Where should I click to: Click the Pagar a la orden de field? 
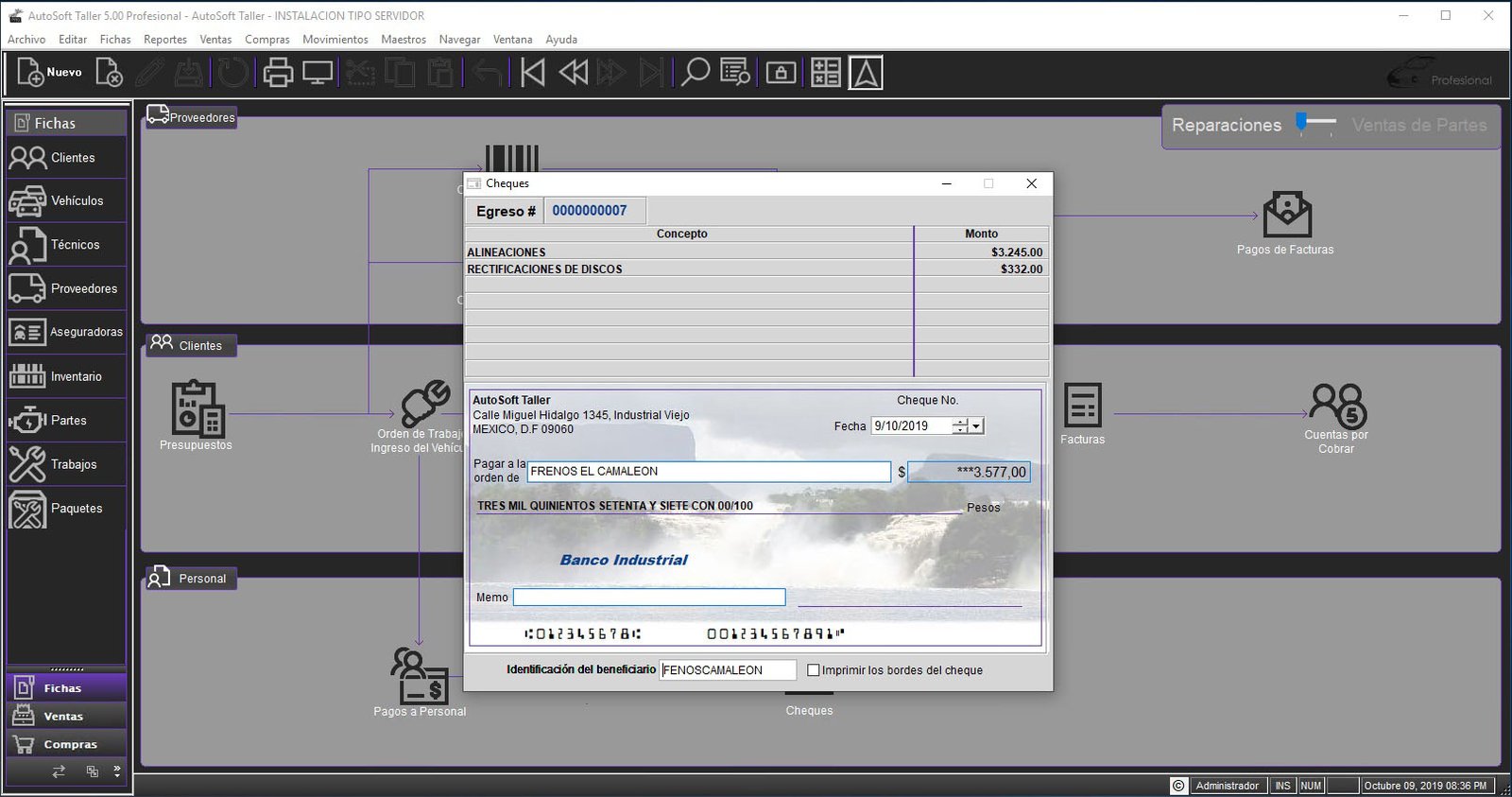708,472
